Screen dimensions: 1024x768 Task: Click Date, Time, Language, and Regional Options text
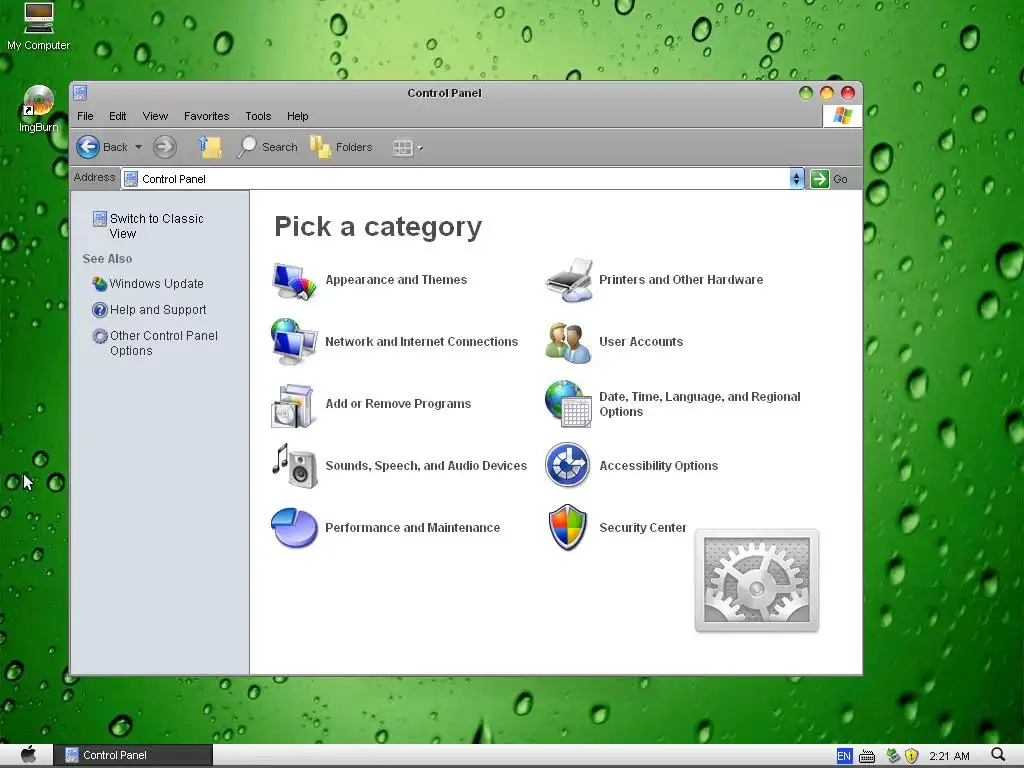pyautogui.click(x=699, y=404)
